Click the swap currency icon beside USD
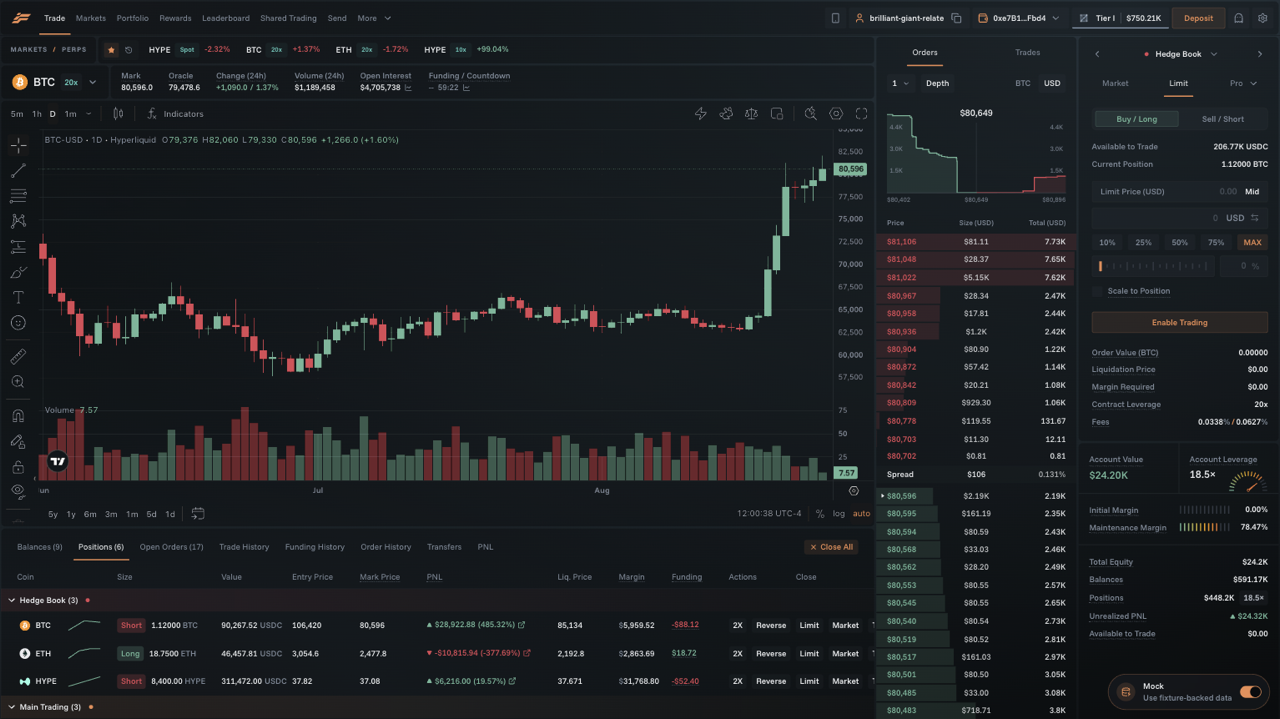The width and height of the screenshot is (1280, 719). [x=1254, y=217]
